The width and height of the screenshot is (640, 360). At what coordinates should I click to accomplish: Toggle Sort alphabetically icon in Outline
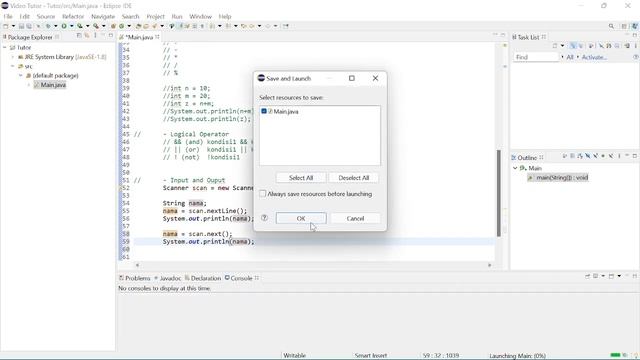pos(580,156)
